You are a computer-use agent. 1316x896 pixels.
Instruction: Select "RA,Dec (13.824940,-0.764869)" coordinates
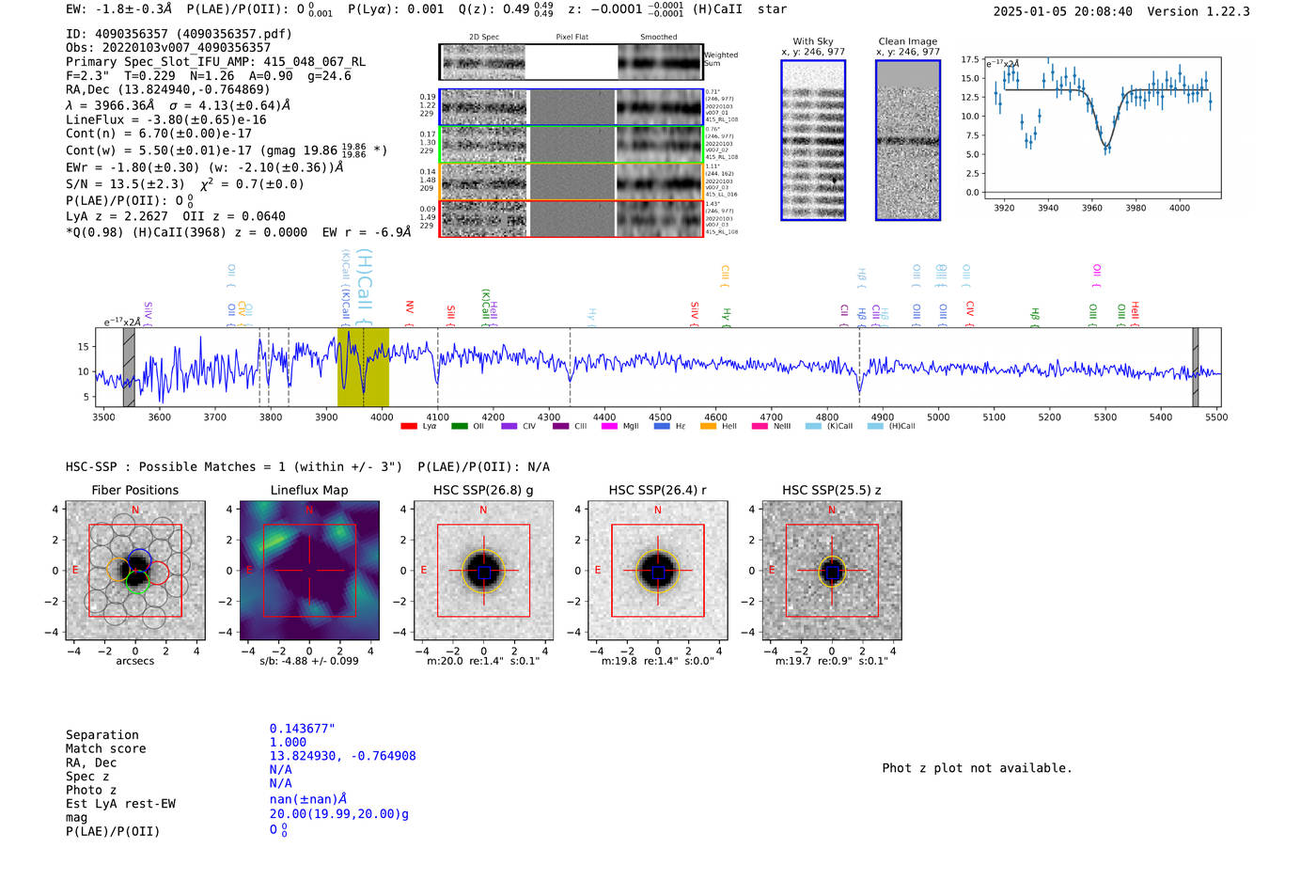(168, 89)
